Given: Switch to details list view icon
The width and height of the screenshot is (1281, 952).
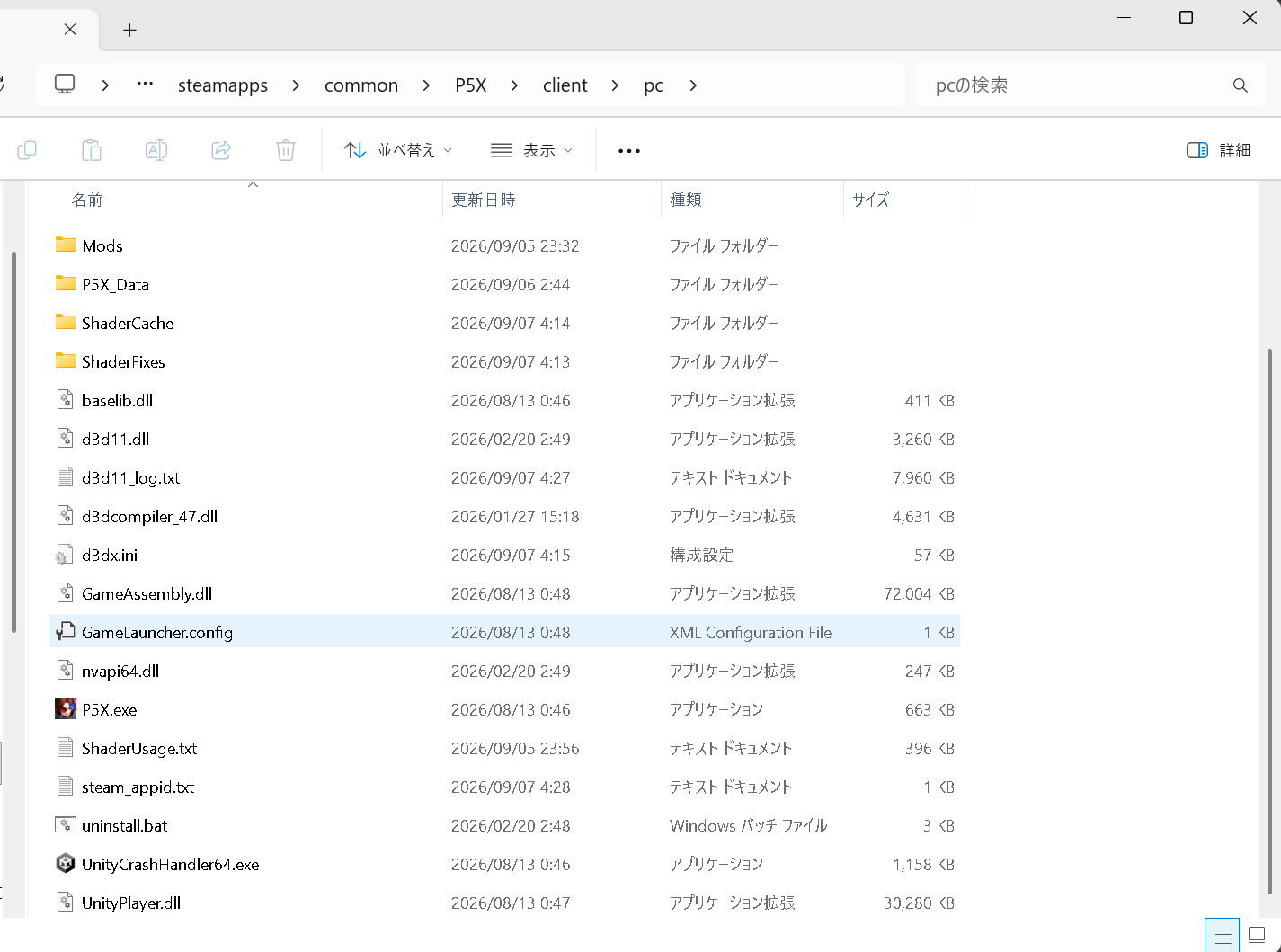Looking at the screenshot, I should click(x=1223, y=936).
